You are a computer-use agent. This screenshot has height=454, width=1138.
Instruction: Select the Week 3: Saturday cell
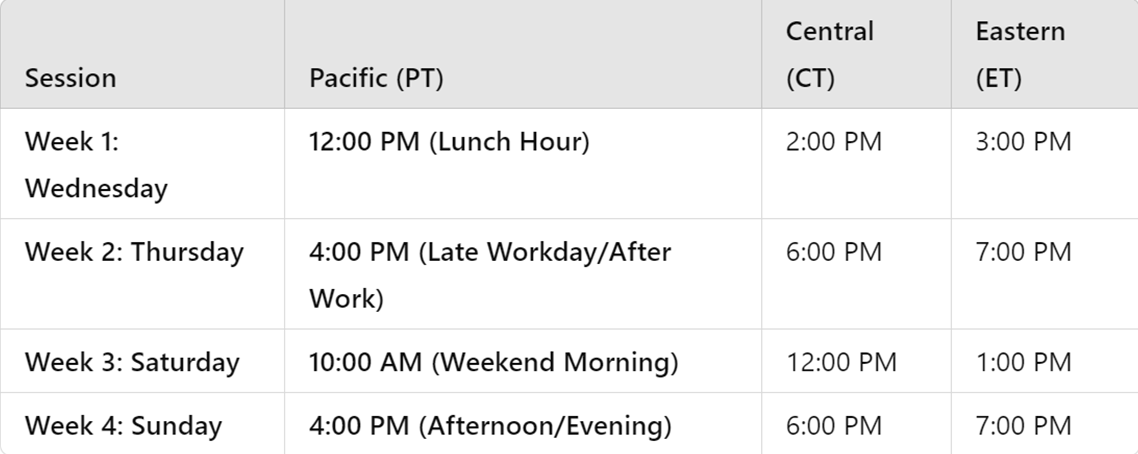point(132,362)
